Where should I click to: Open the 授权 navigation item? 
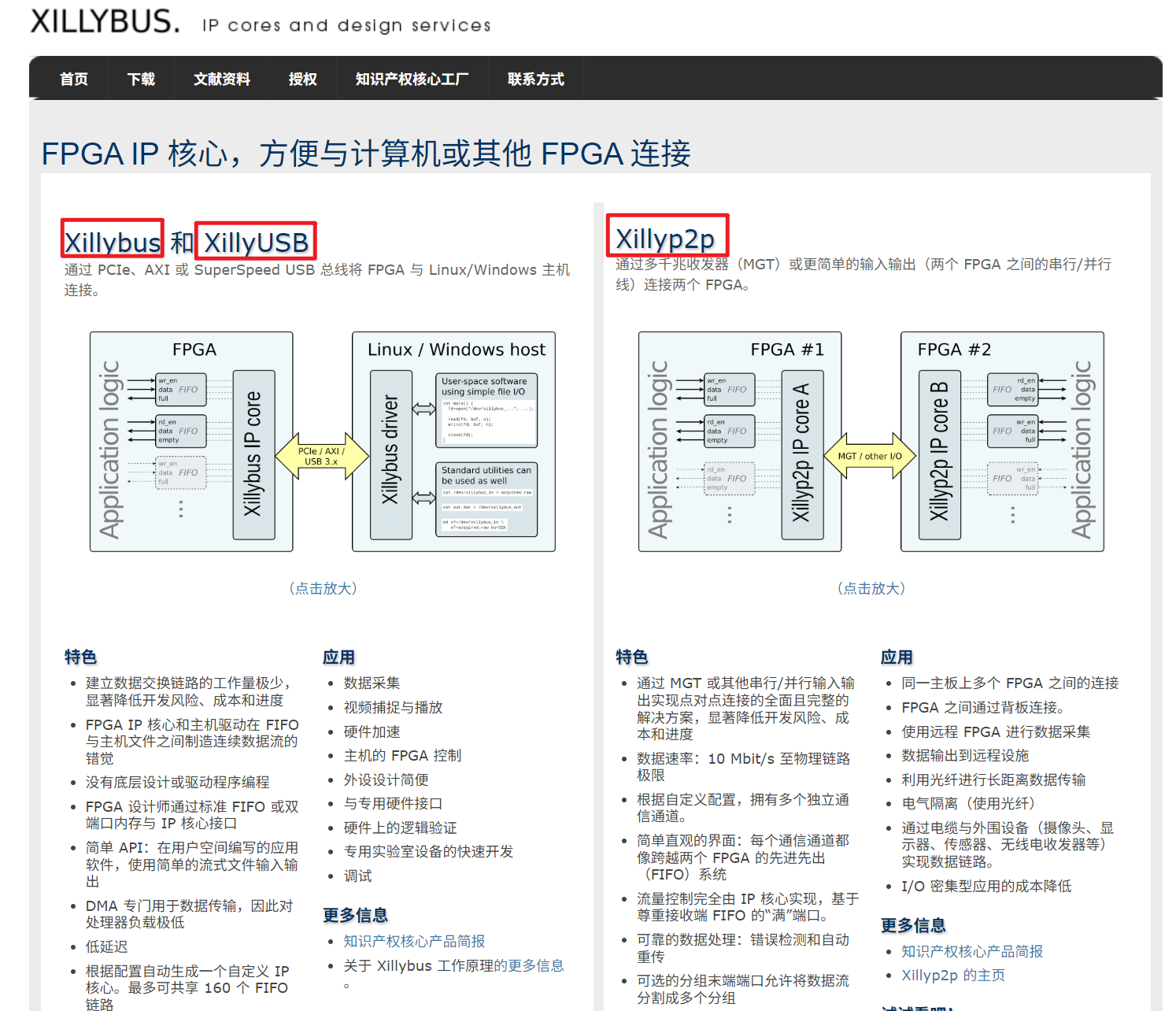(x=303, y=79)
